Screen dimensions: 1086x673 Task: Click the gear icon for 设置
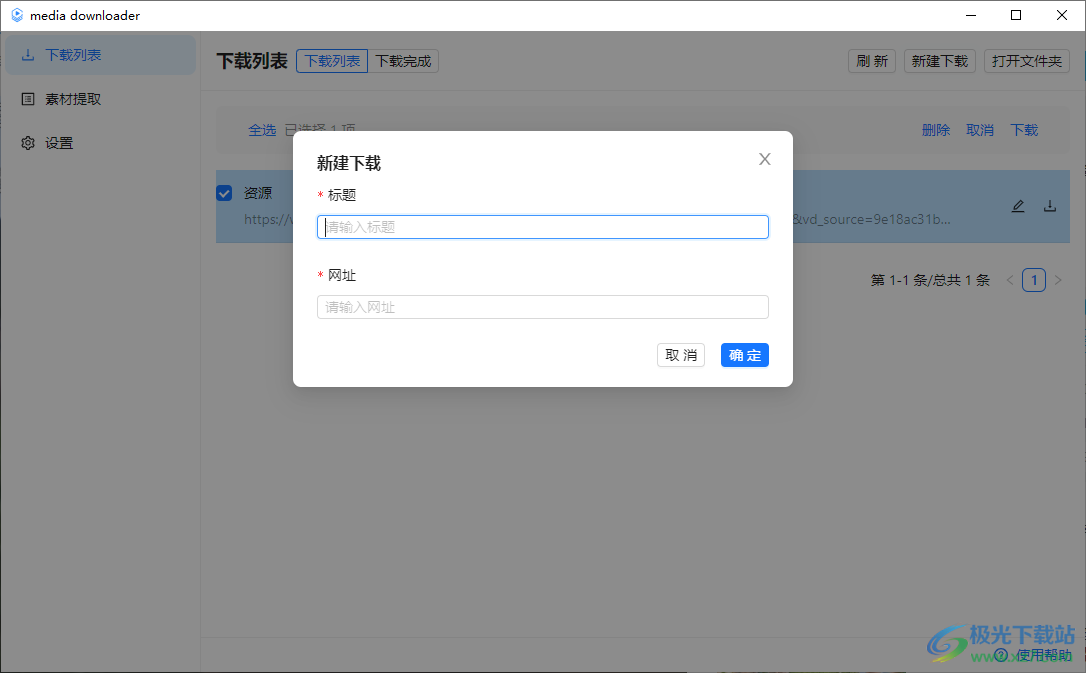[x=28, y=143]
